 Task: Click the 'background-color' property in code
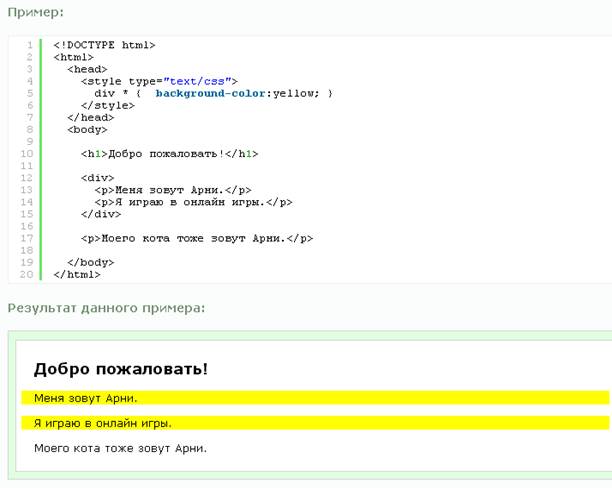[210, 94]
